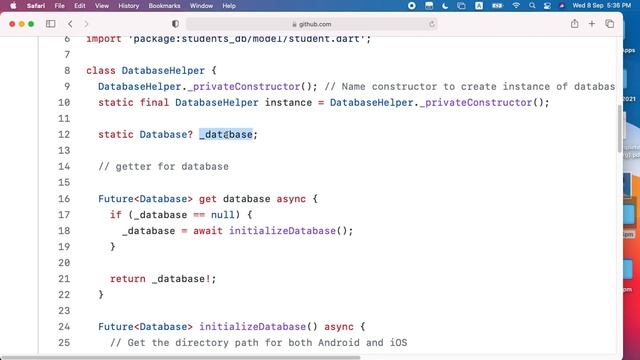Open Siri from menu bar
This screenshot has height=360, width=640.
point(562,6)
